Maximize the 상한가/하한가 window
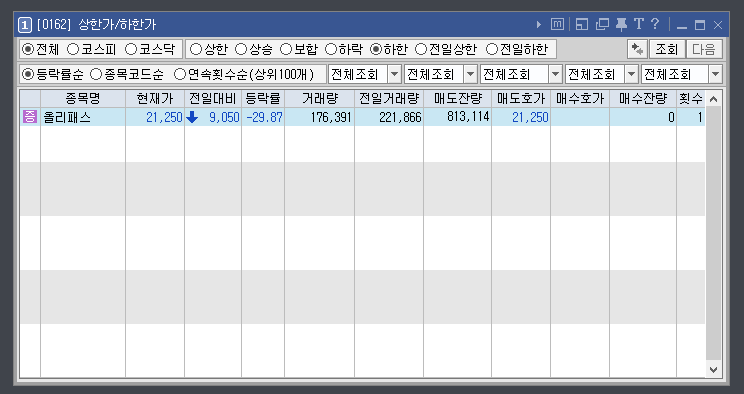744x394 pixels. pyautogui.click(x=700, y=25)
